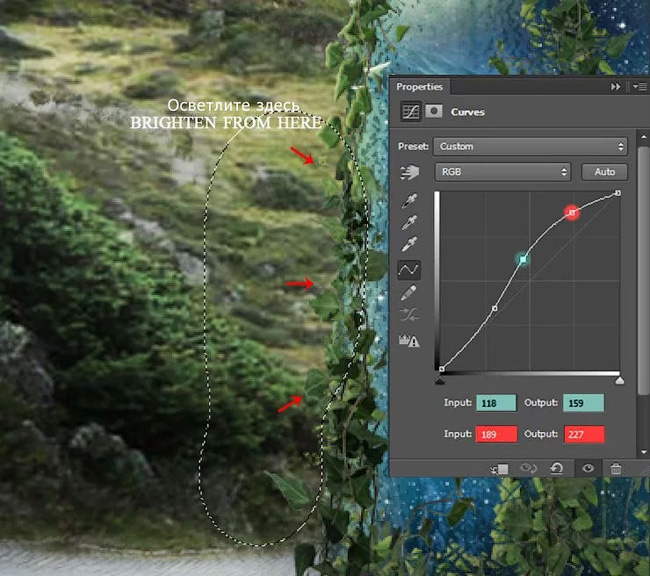Click the histogram warning icon

409,340
